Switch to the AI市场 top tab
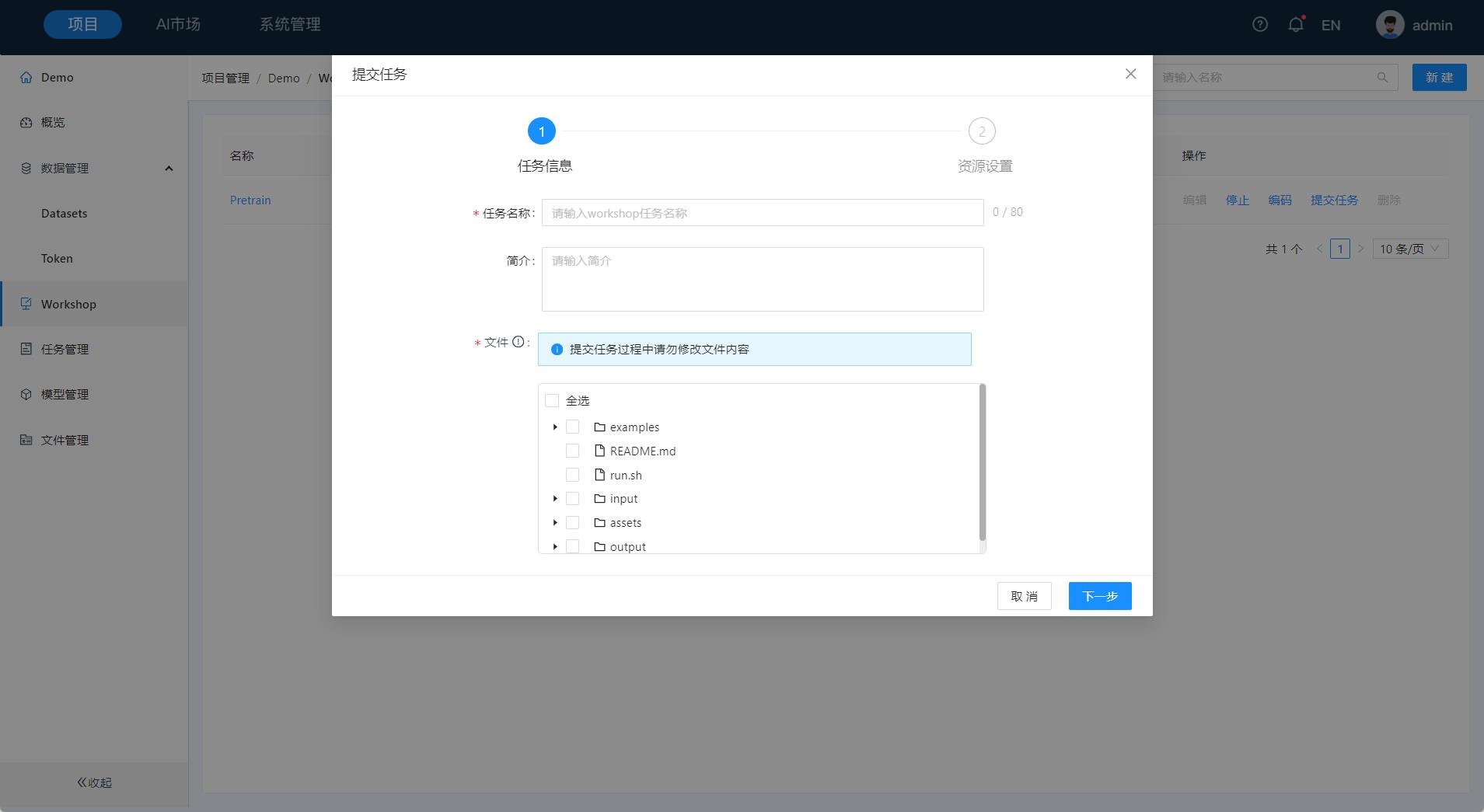The width and height of the screenshot is (1484, 812). click(178, 25)
